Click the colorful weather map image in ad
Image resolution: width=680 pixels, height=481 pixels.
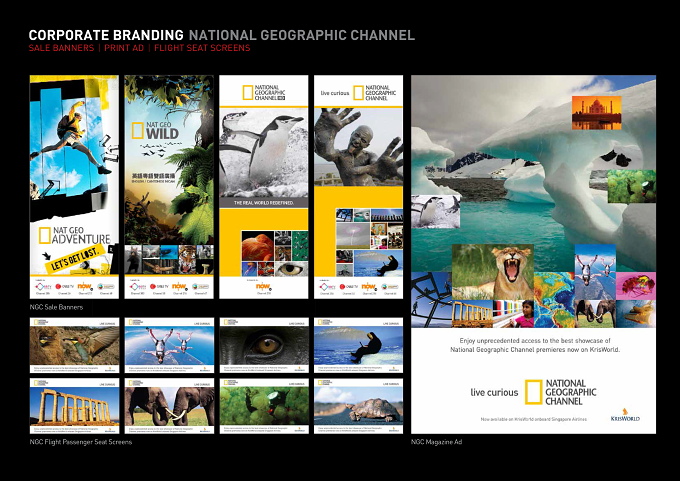tap(554, 300)
